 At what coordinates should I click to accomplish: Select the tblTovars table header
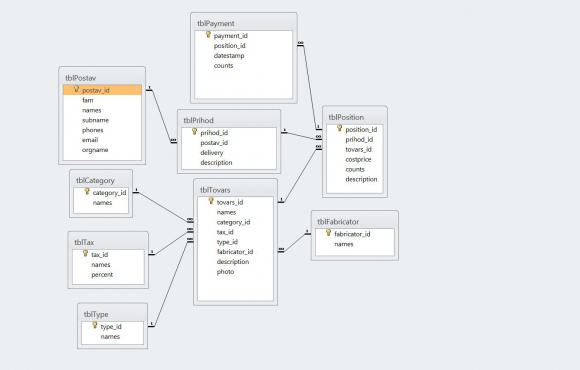pos(235,190)
